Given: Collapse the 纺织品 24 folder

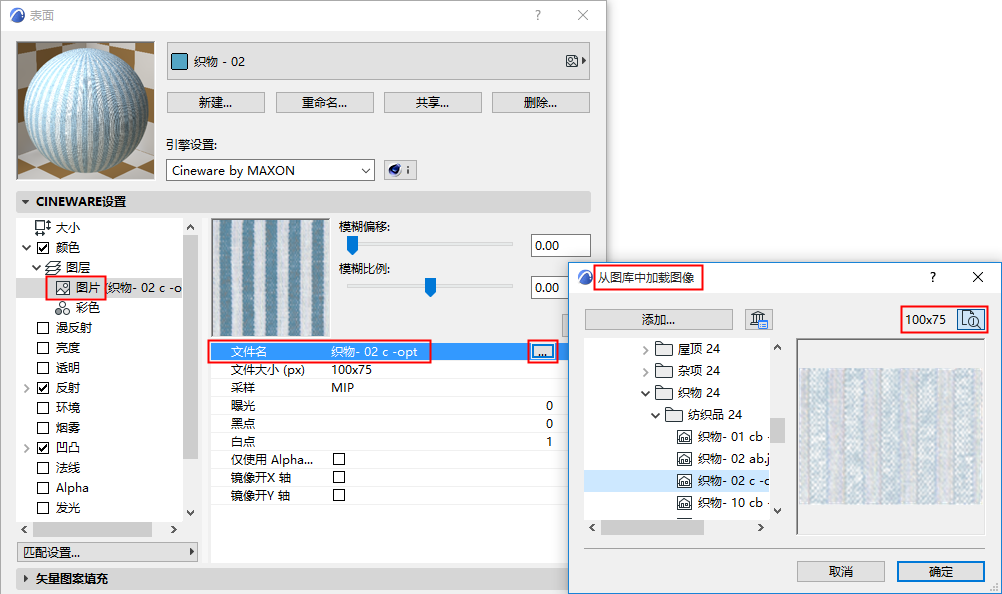Looking at the screenshot, I should click(x=655, y=416).
